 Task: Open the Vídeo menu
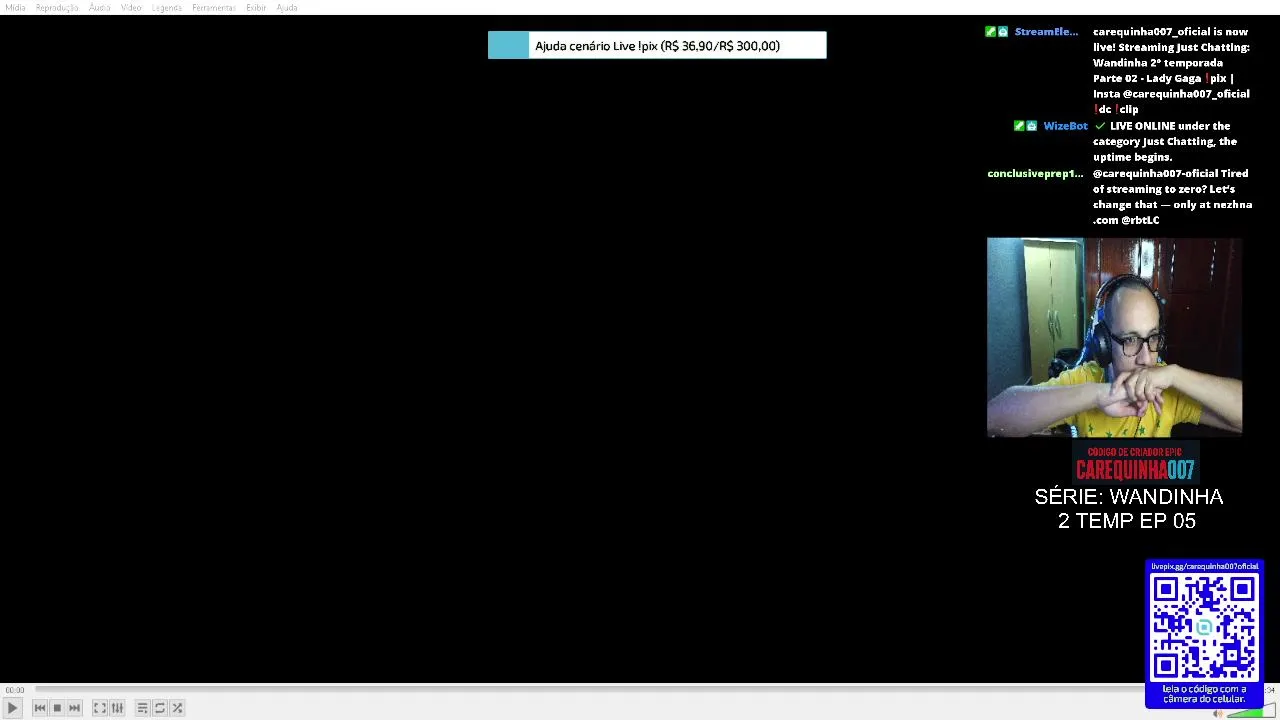click(131, 7)
